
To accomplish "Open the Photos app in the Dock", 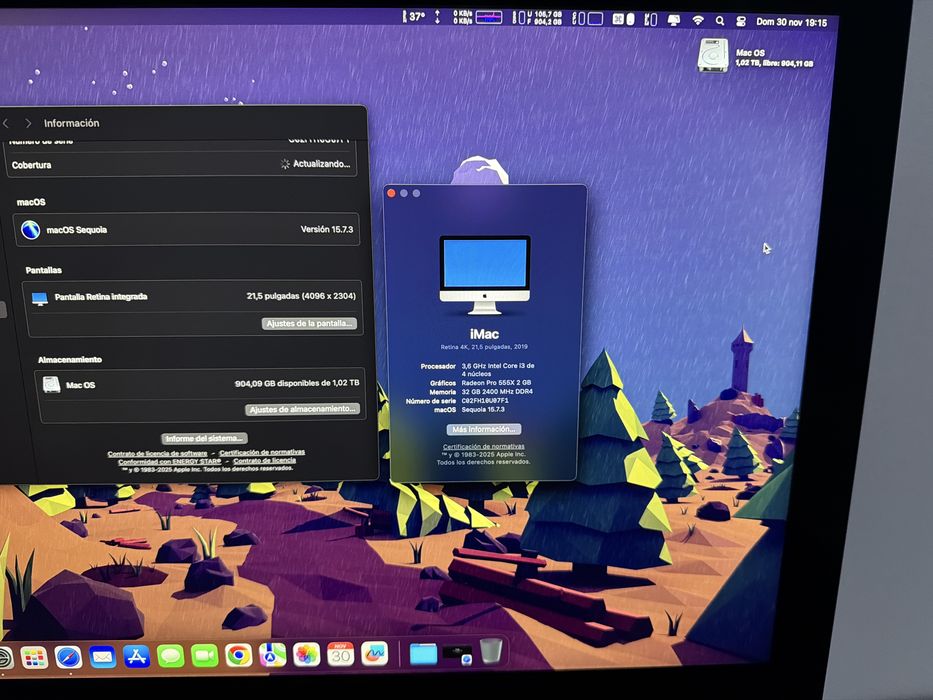I will (306, 655).
